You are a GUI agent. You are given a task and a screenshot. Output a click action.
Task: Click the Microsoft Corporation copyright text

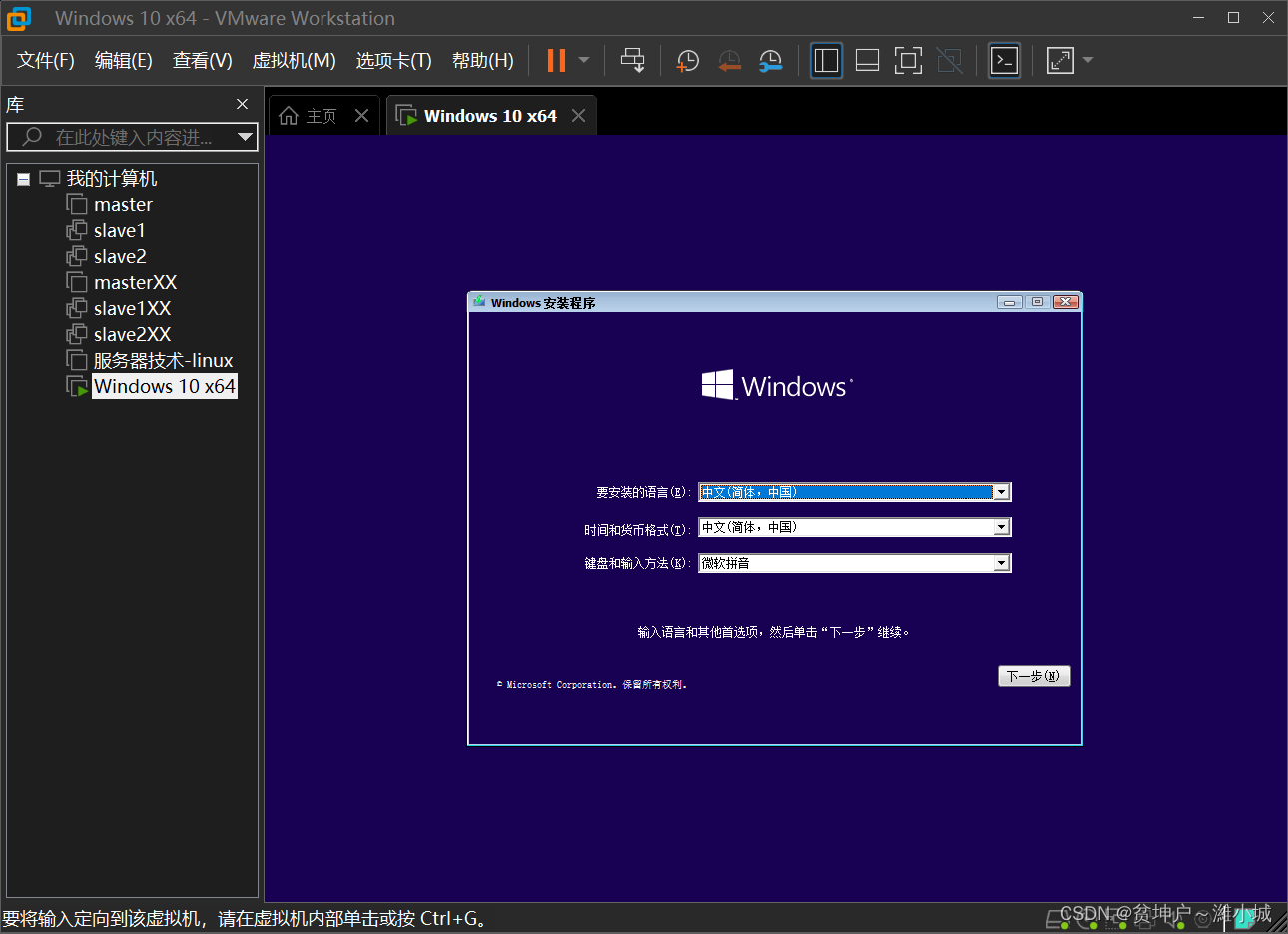592,685
